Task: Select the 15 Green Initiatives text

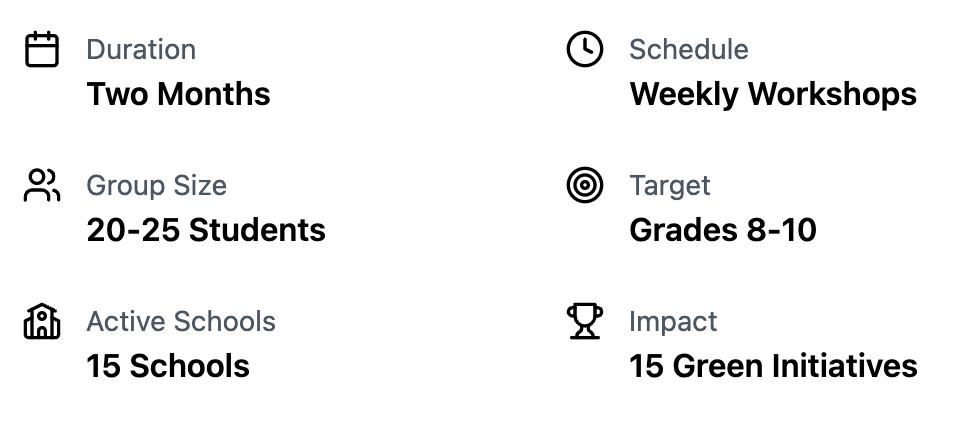Action: (773, 367)
